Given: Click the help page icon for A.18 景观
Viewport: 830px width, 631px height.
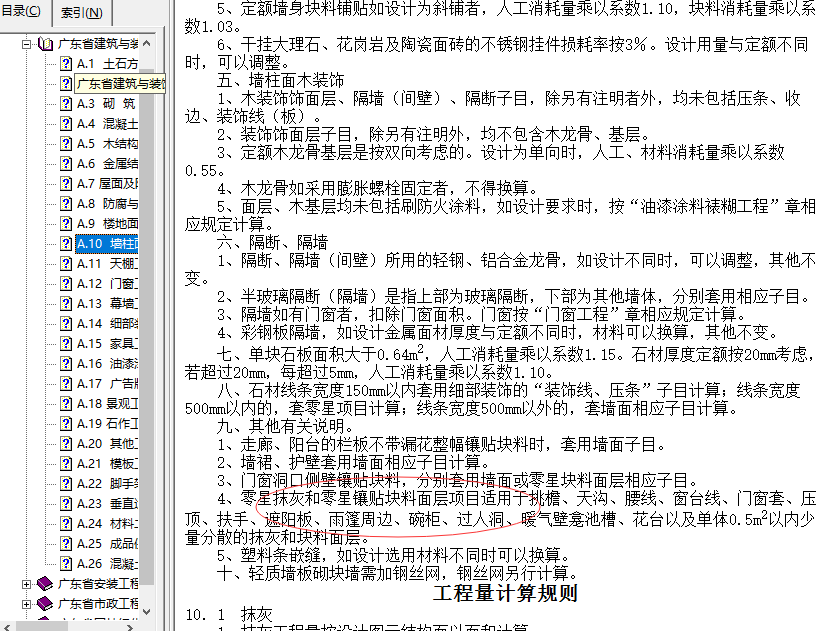Looking at the screenshot, I should pos(66,404).
